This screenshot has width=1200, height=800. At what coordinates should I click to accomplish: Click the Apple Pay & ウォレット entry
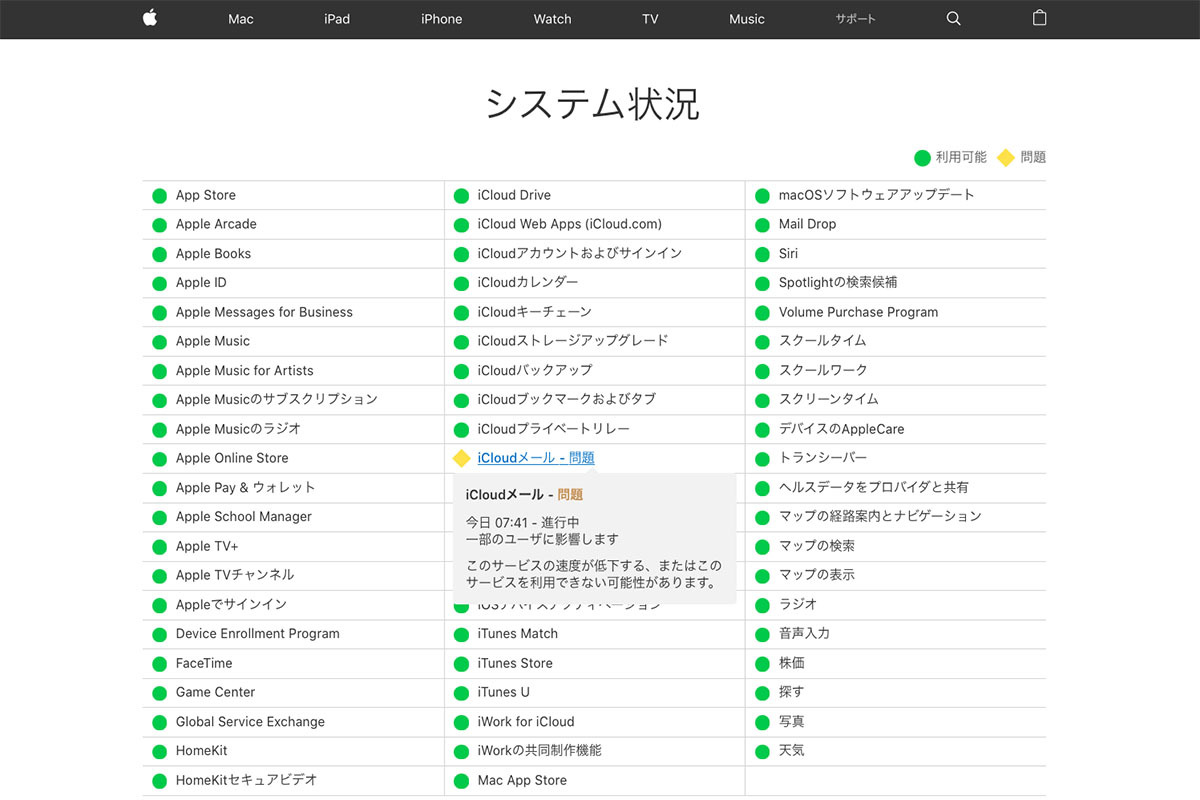(246, 487)
